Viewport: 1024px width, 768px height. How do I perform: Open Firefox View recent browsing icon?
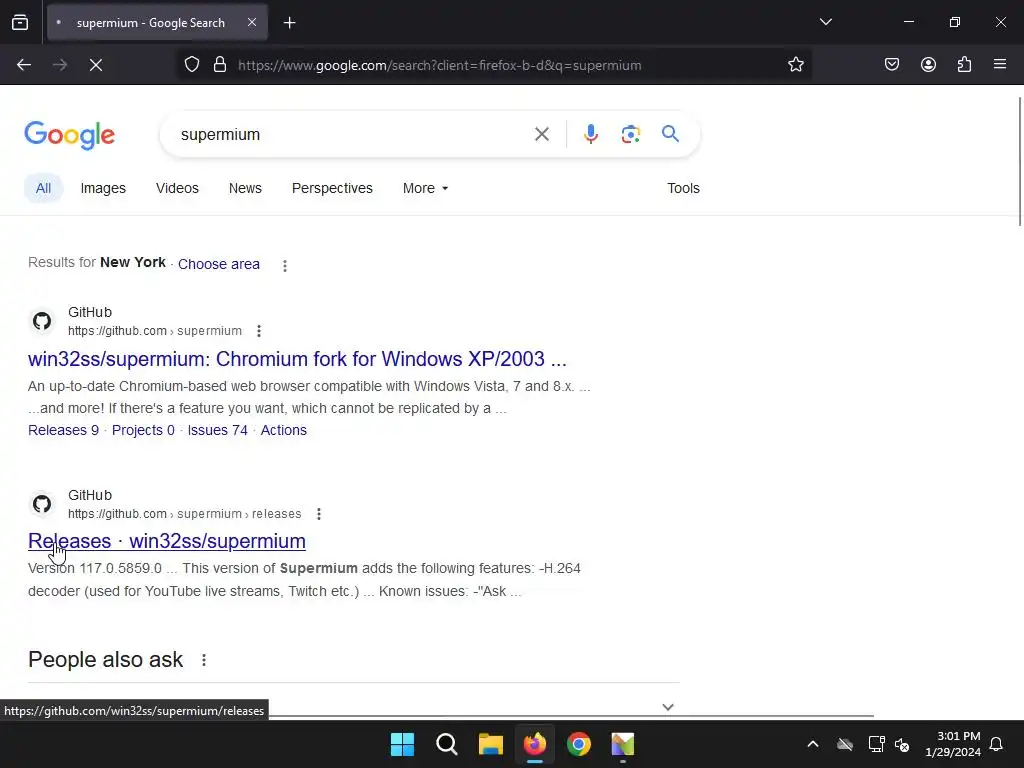(x=20, y=22)
